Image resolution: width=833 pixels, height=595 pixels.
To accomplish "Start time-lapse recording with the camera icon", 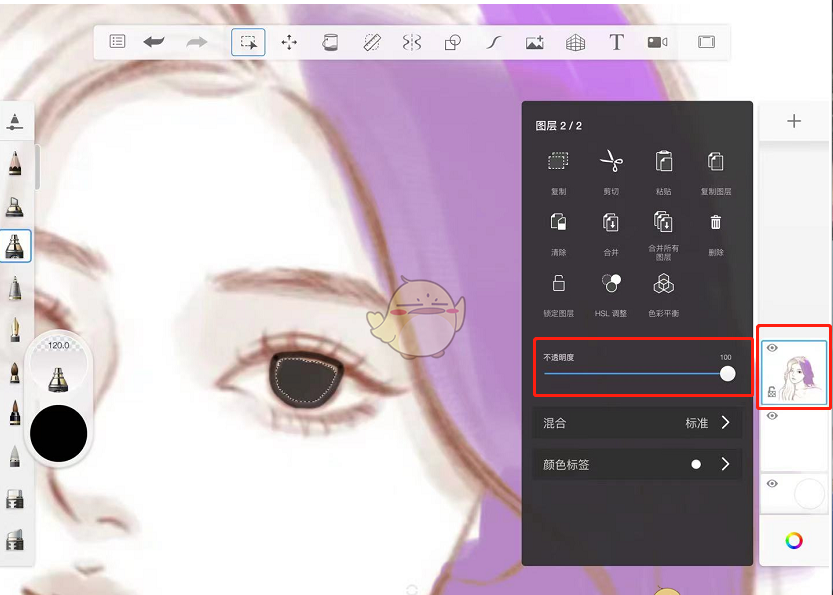I will [x=657, y=42].
